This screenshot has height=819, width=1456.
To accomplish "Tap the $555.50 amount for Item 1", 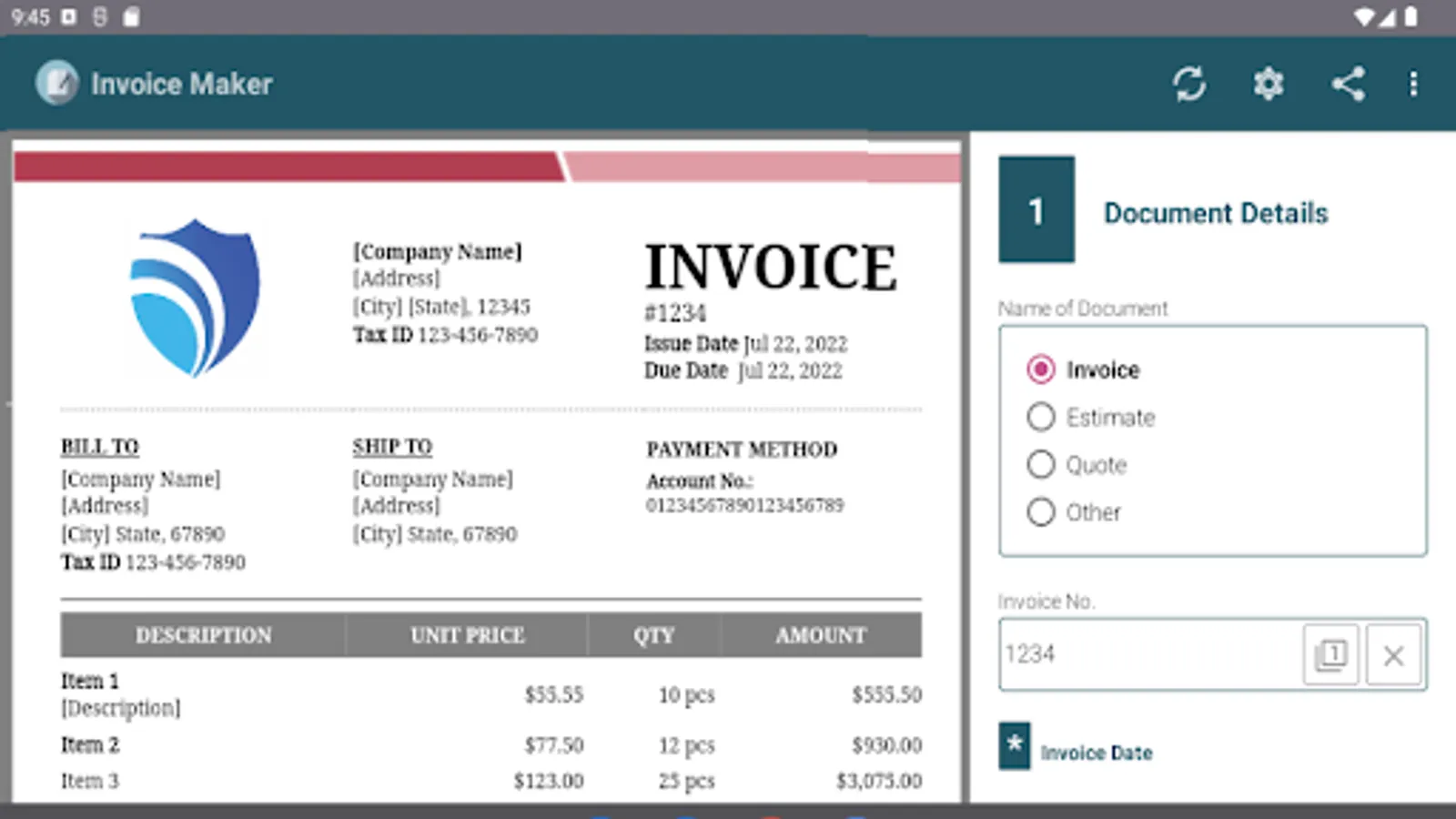I will click(886, 695).
